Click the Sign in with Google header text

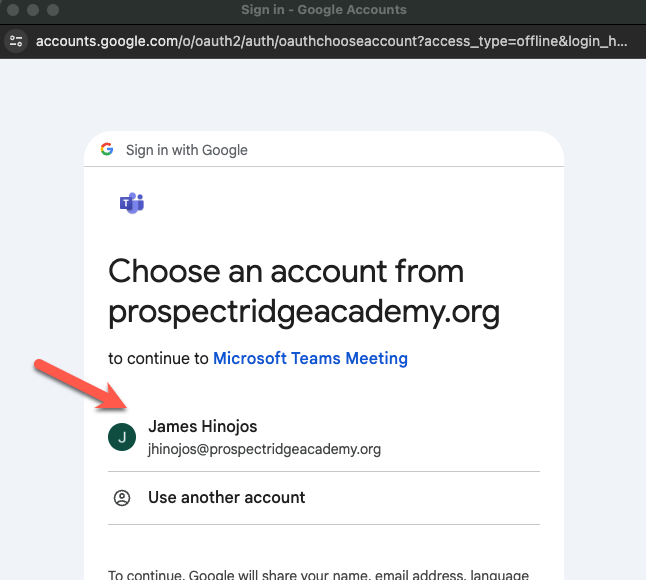[187, 150]
